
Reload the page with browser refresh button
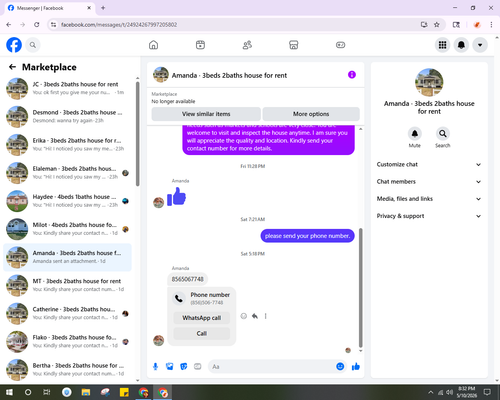[x=37, y=24]
